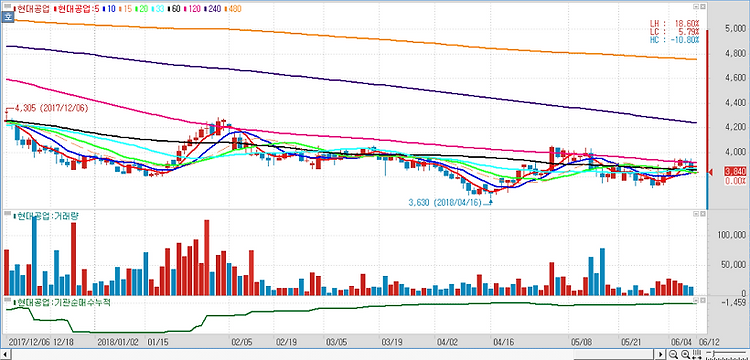Minimize the price chart panel
This screenshot has height=360, width=750.
[696, 8]
